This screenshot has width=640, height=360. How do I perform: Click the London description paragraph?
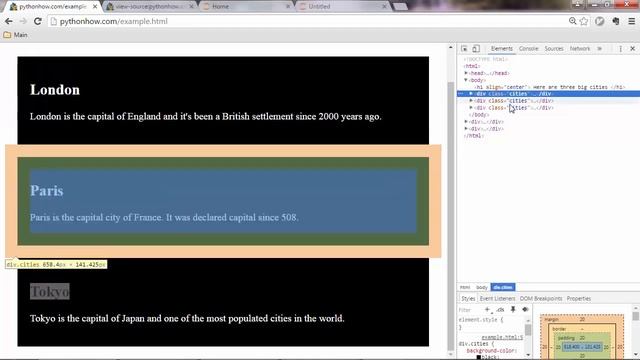click(205, 117)
